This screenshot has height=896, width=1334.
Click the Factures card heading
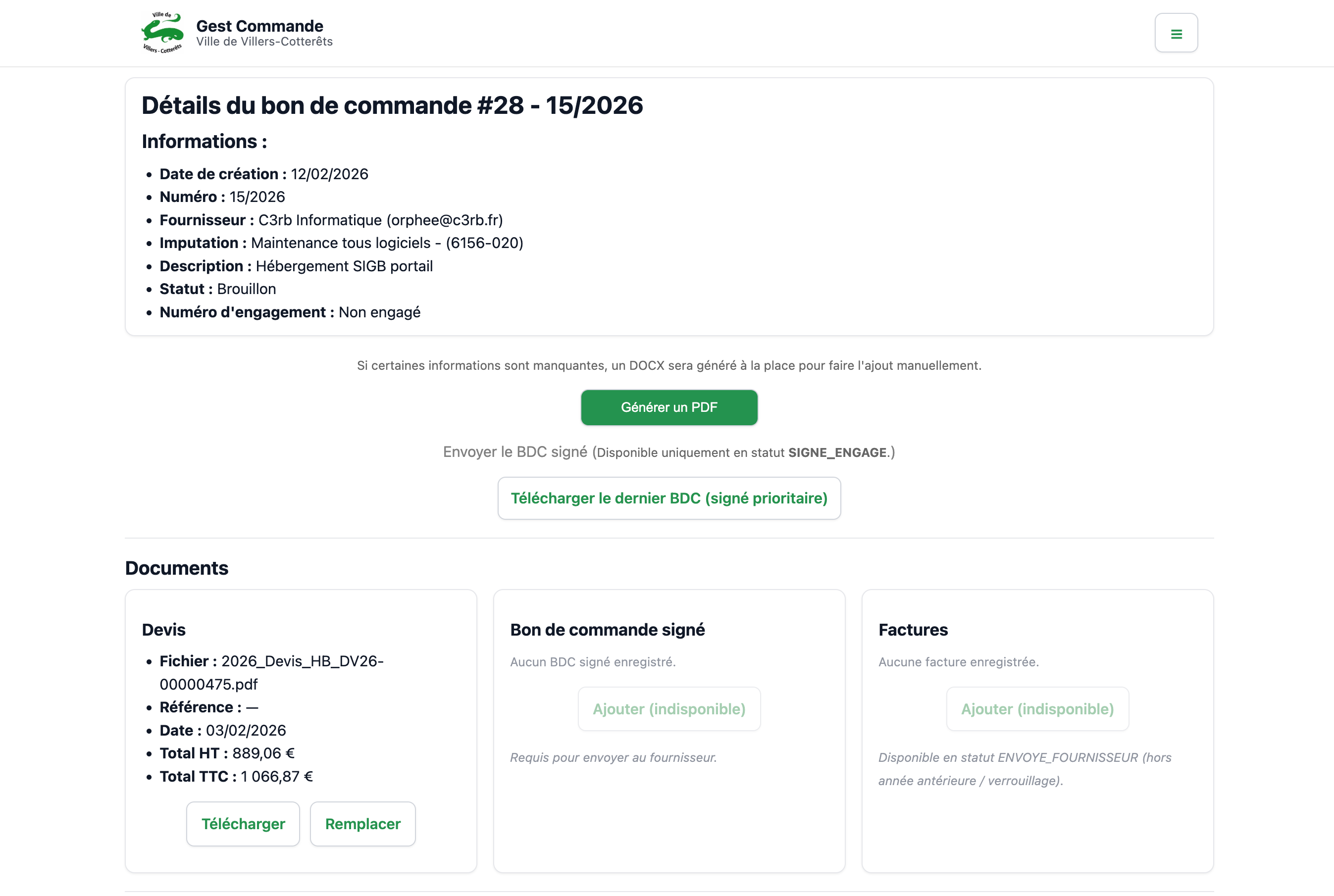point(913,630)
